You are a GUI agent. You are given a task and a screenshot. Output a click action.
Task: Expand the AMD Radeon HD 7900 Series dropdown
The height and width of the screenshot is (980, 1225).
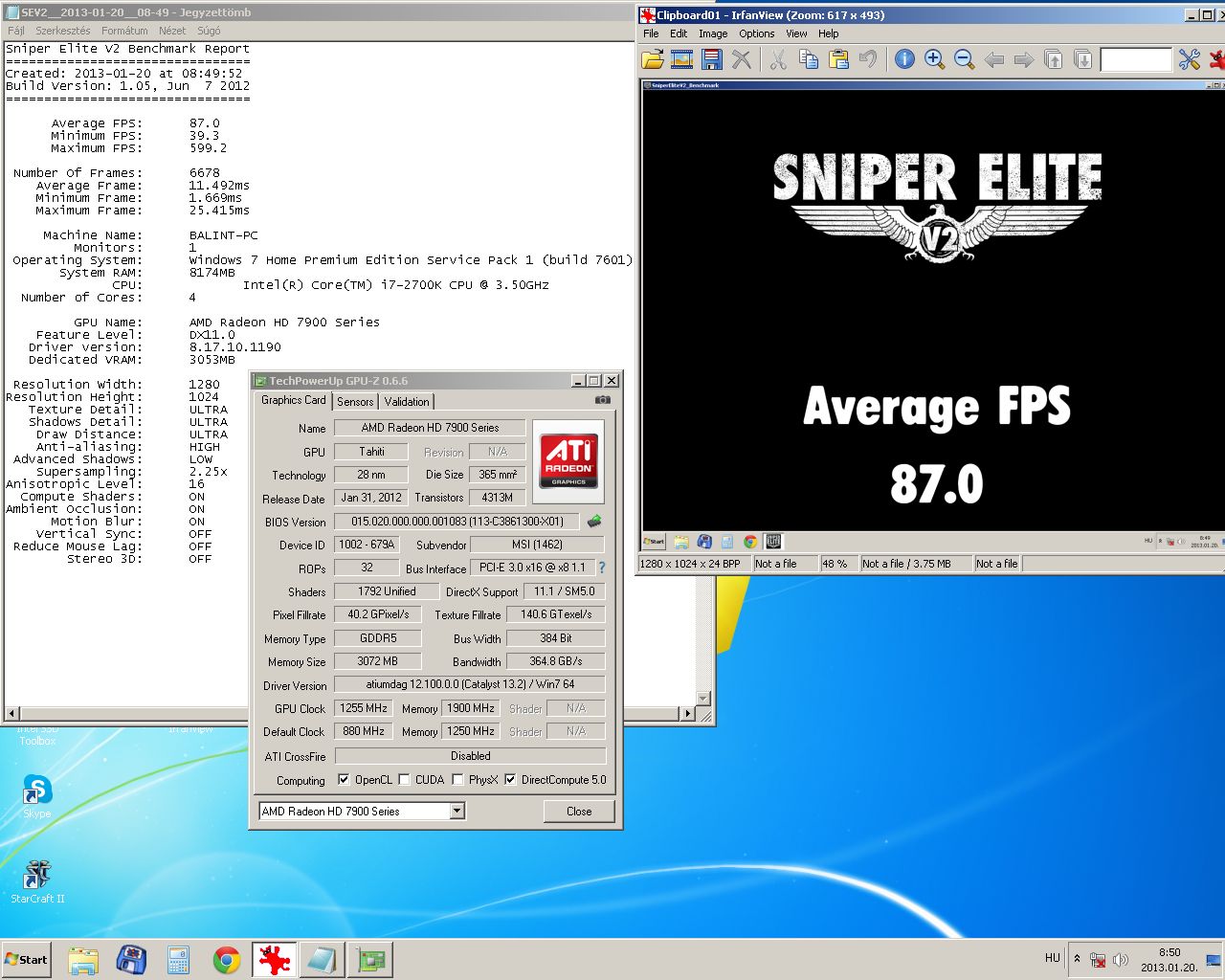tap(457, 811)
